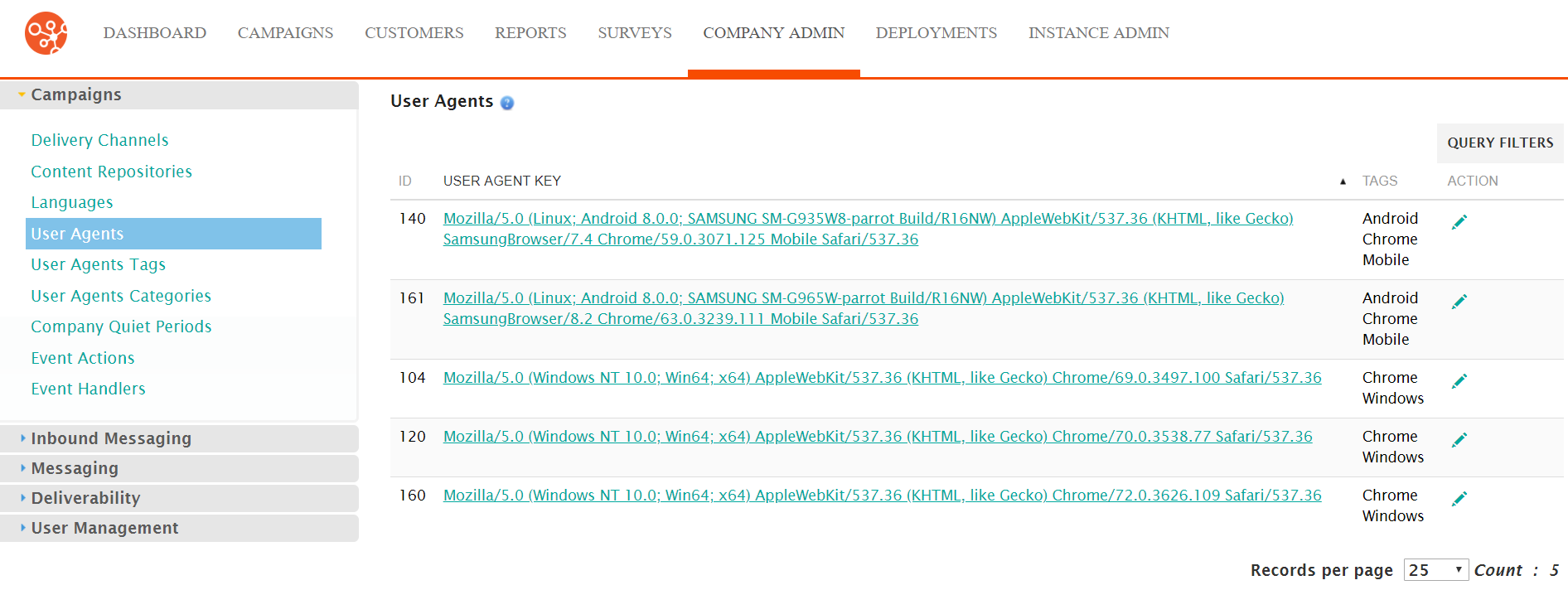Viewport: 1568px width, 590px height.
Task: Edit user agent 104 with pencil icon
Action: pos(1459,381)
